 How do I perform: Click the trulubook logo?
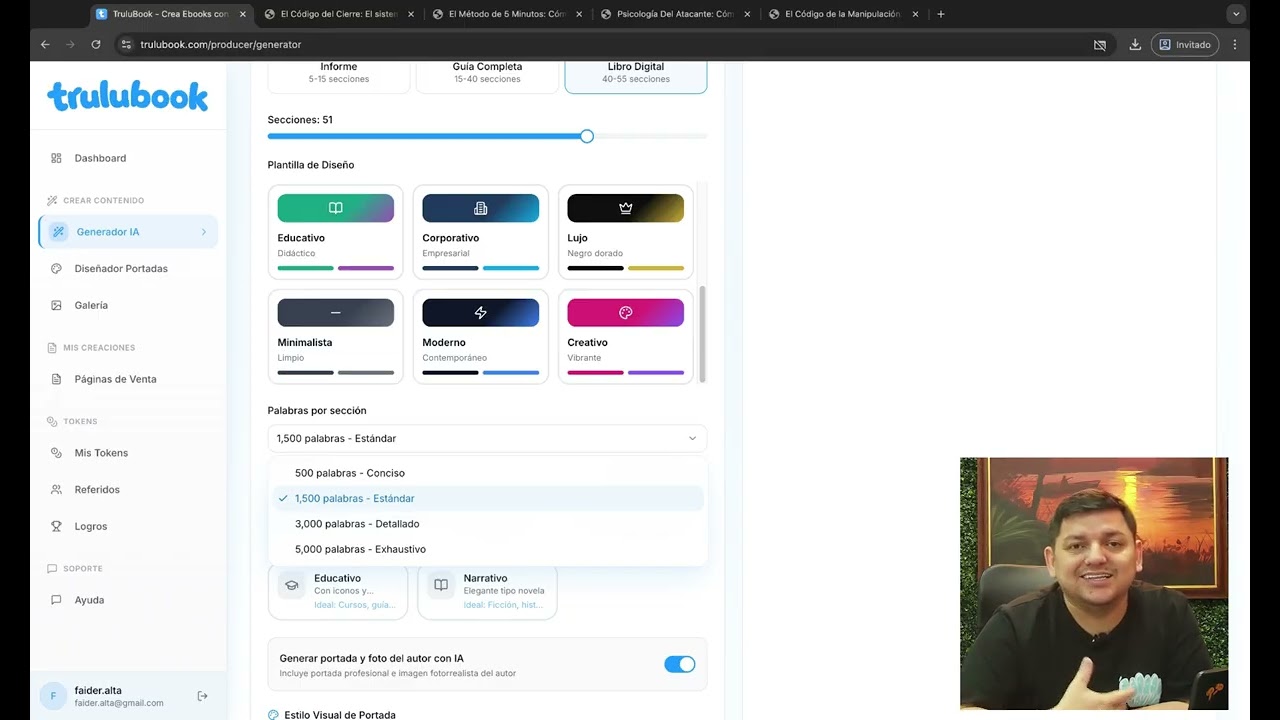pos(128,96)
